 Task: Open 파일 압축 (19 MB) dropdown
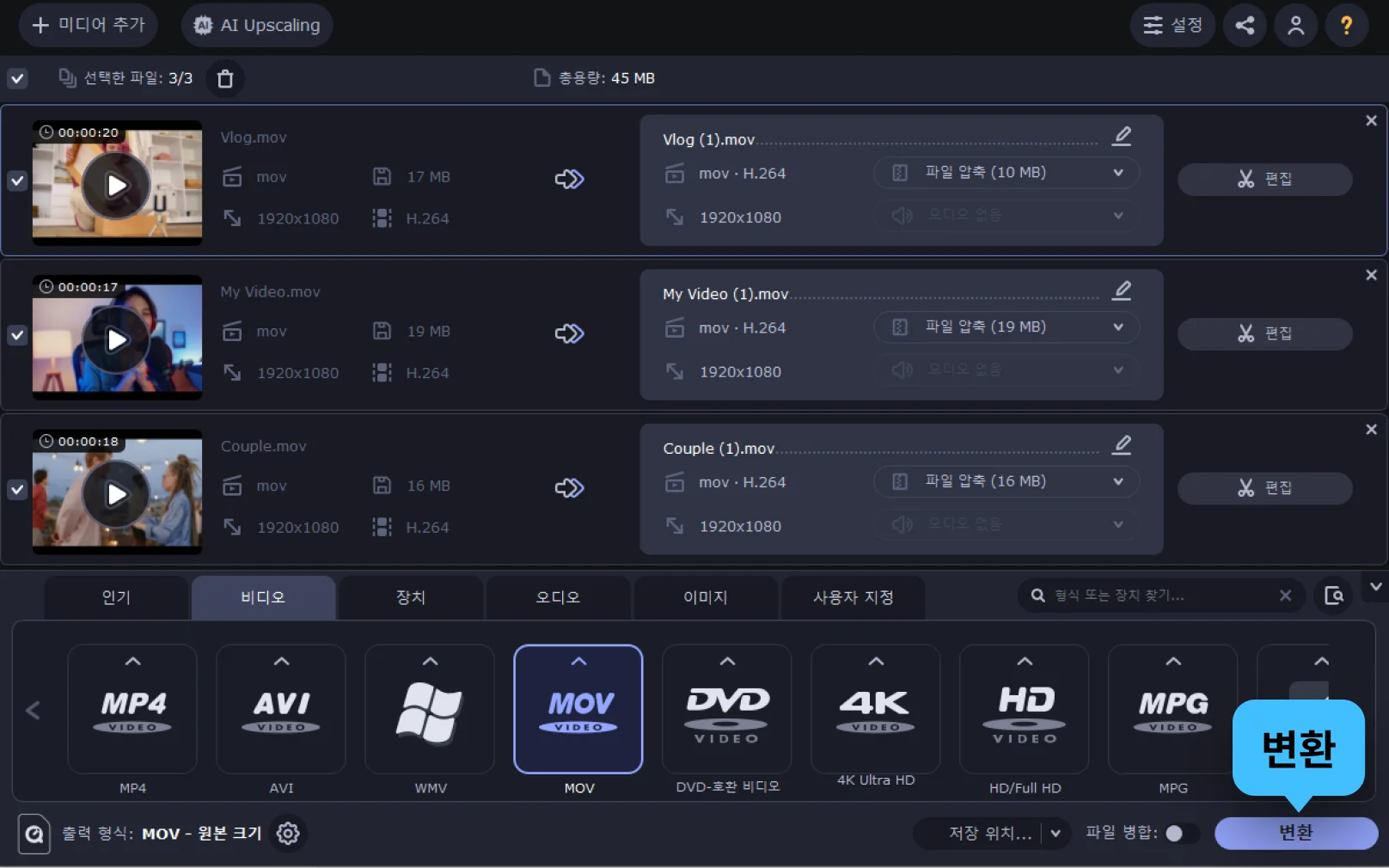[1007, 327]
